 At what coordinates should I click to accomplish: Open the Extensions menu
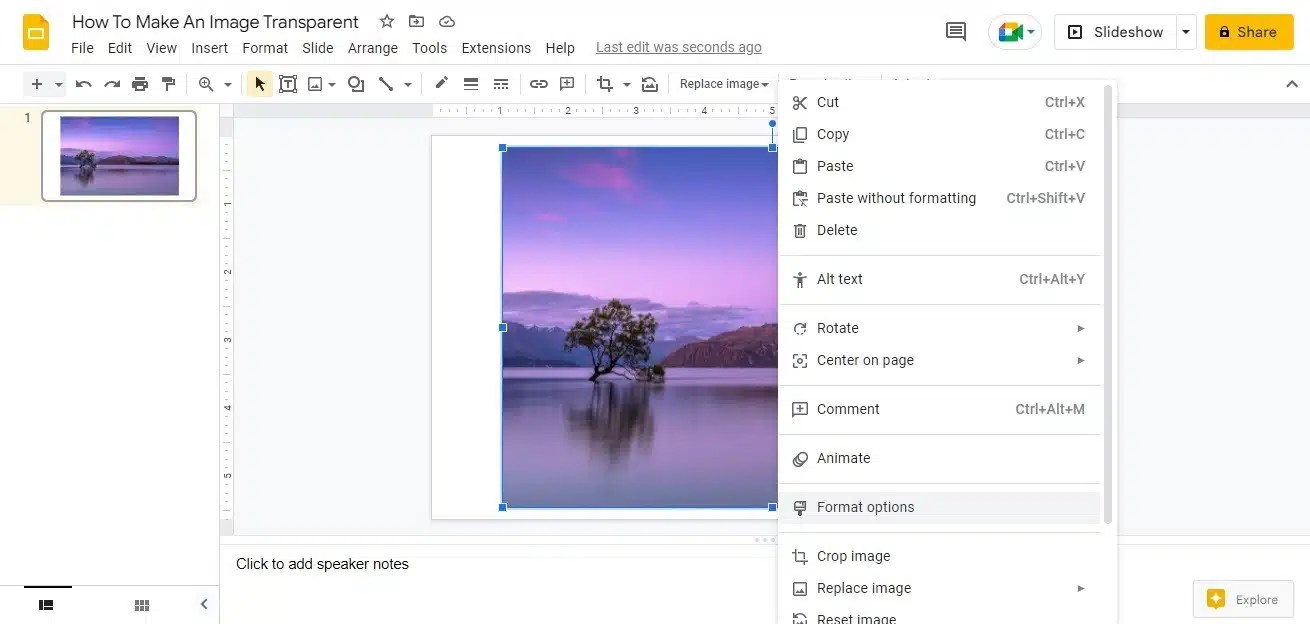tap(496, 48)
